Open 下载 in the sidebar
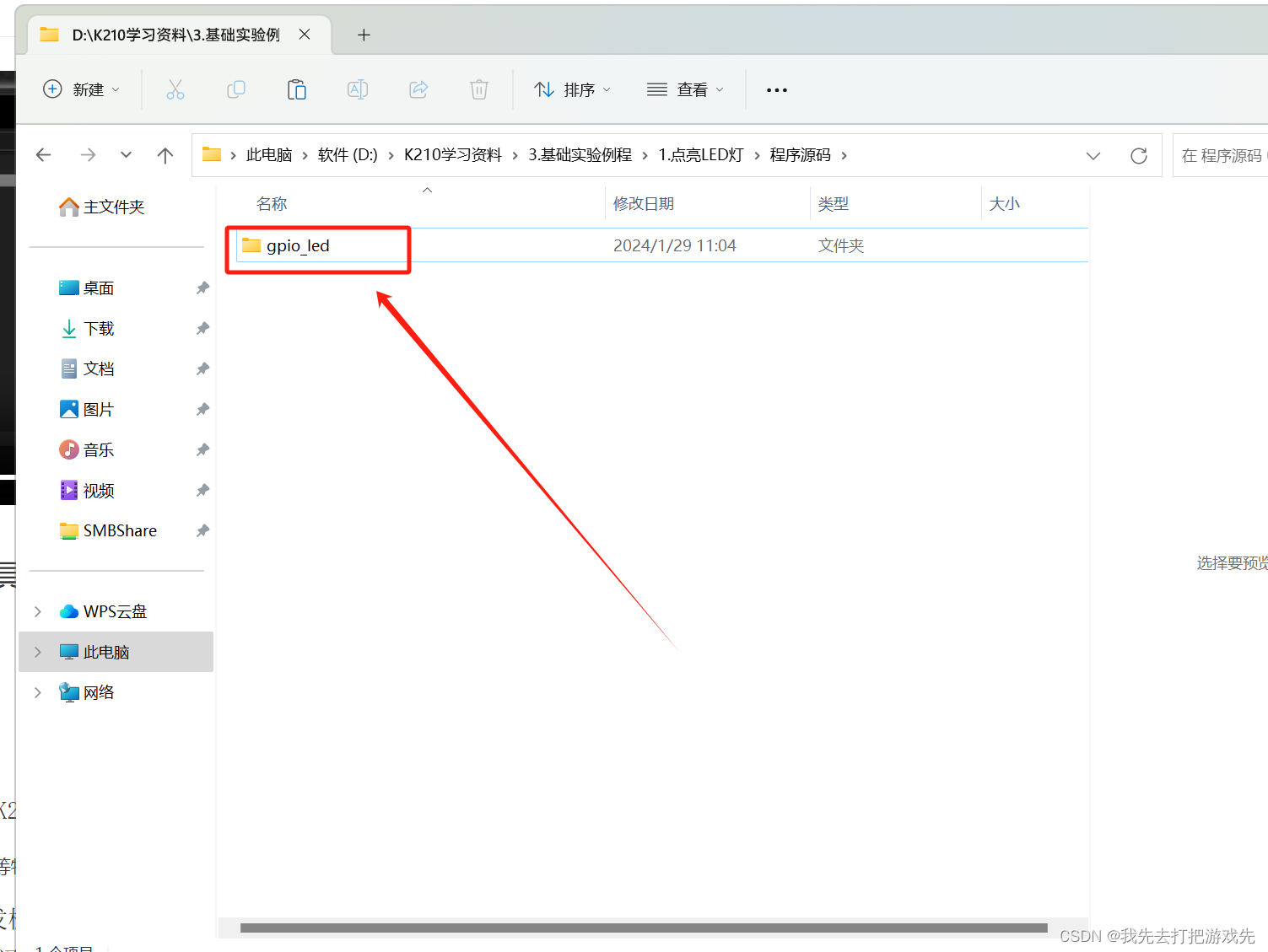 click(x=87, y=329)
